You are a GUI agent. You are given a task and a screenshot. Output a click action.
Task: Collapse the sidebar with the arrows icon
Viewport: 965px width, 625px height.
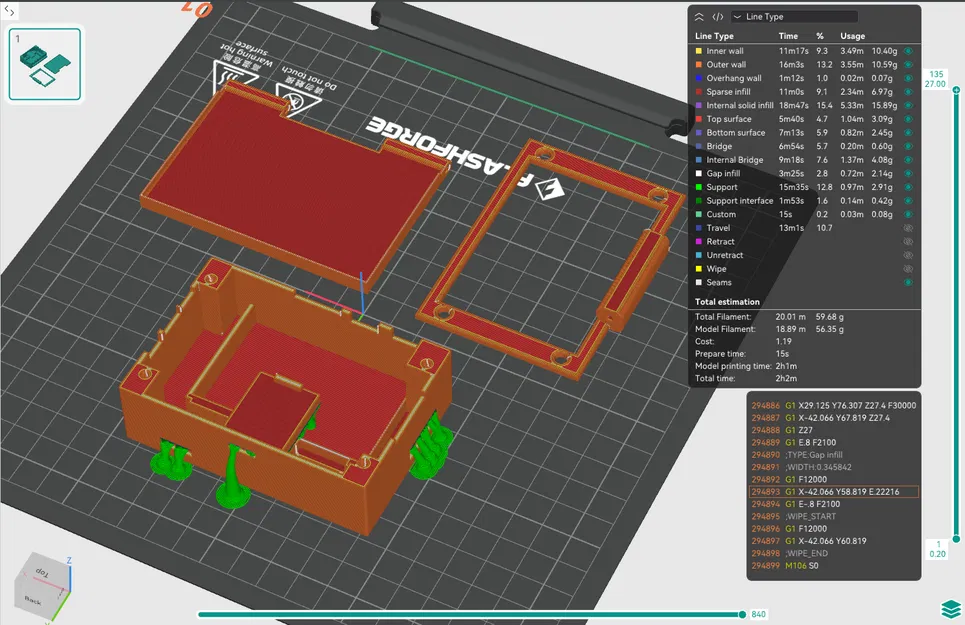(9, 10)
